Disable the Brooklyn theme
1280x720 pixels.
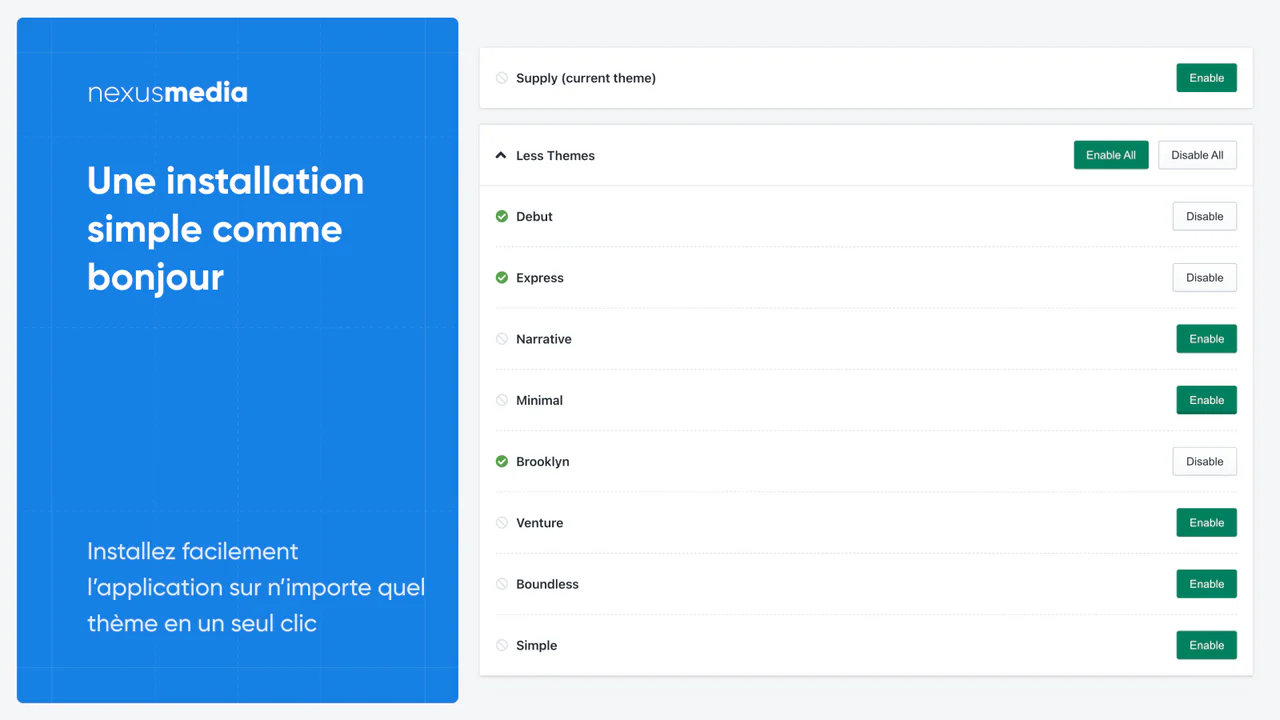tap(1204, 461)
